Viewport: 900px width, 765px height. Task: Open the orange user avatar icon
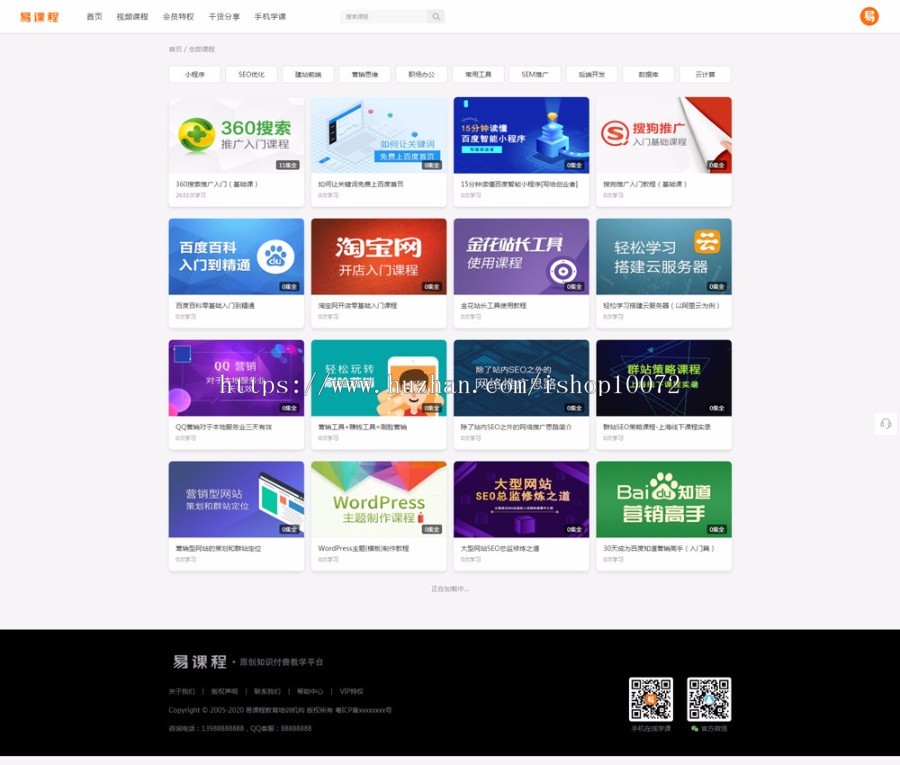pos(869,16)
